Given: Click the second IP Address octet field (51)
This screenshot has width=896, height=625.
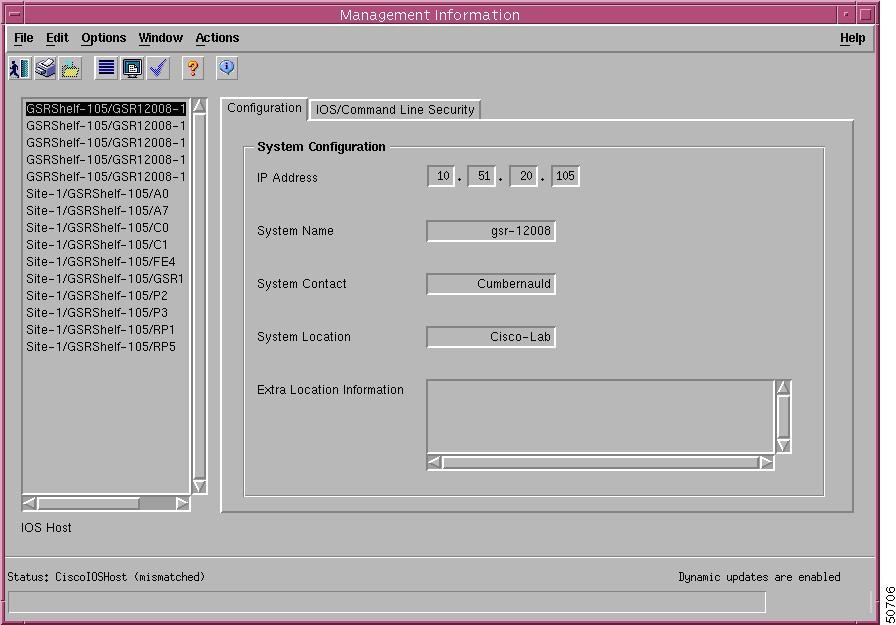Looking at the screenshot, I should click(482, 176).
